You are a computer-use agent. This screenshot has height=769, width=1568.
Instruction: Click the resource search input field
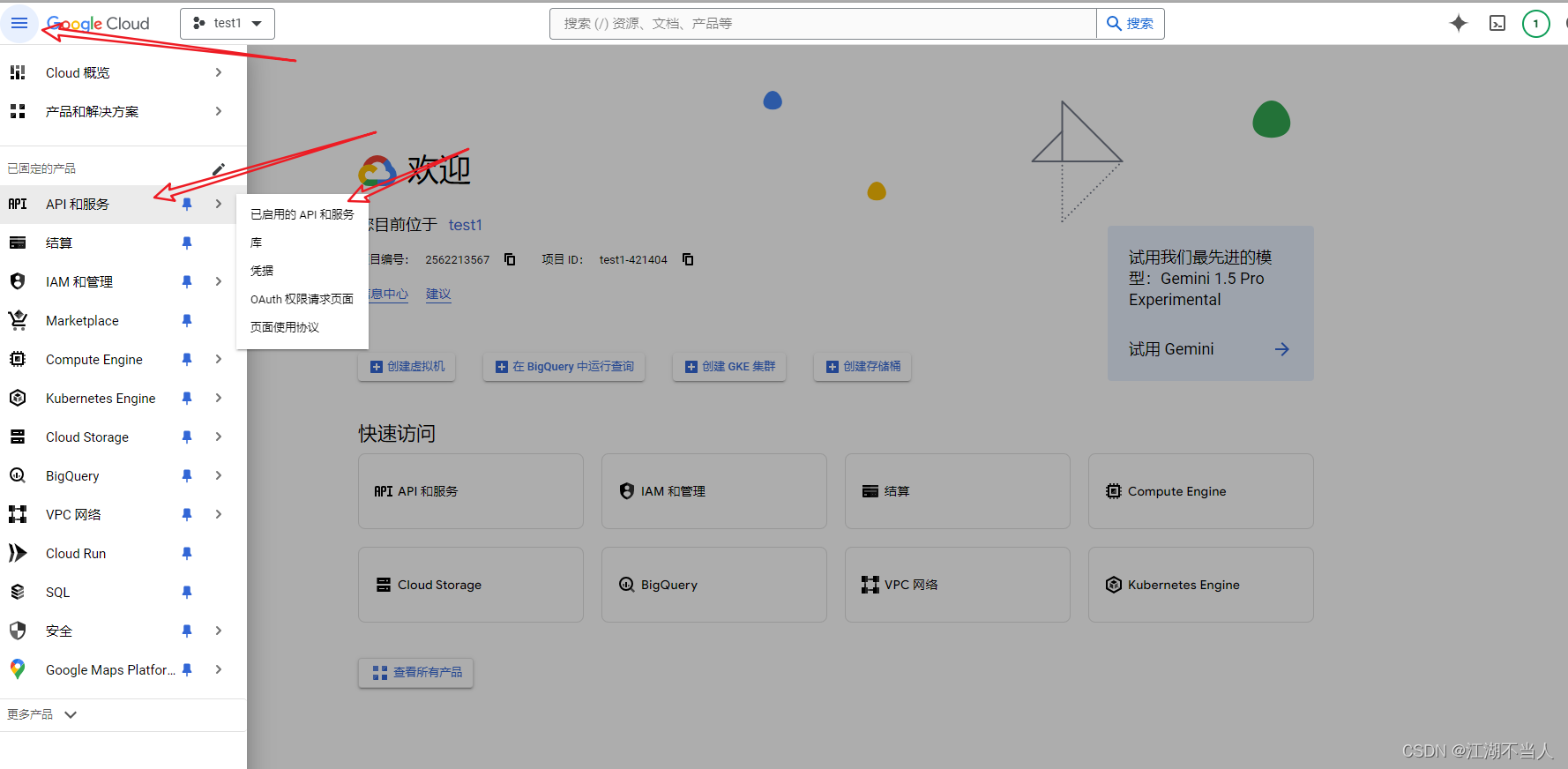click(x=823, y=24)
